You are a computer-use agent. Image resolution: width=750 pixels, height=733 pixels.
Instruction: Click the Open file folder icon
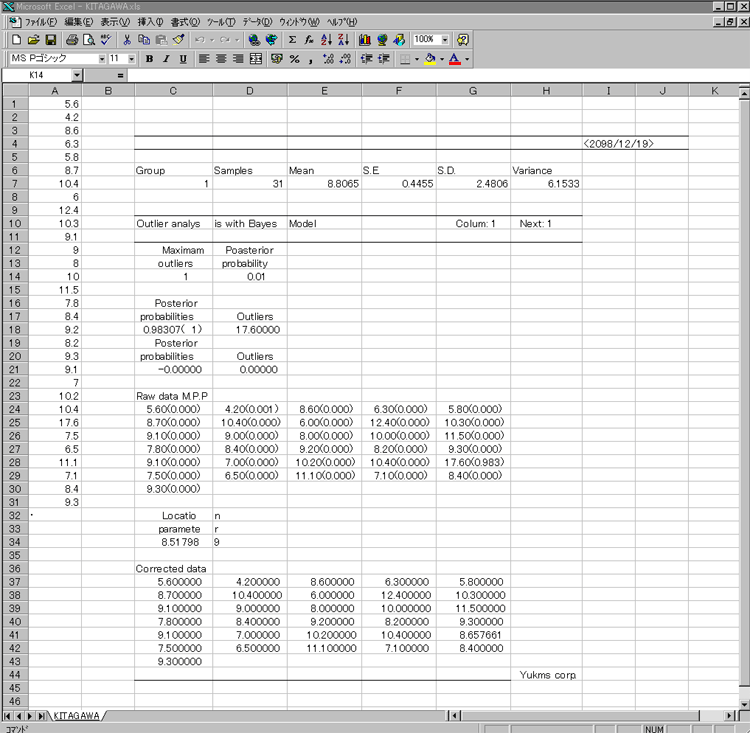click(33, 40)
